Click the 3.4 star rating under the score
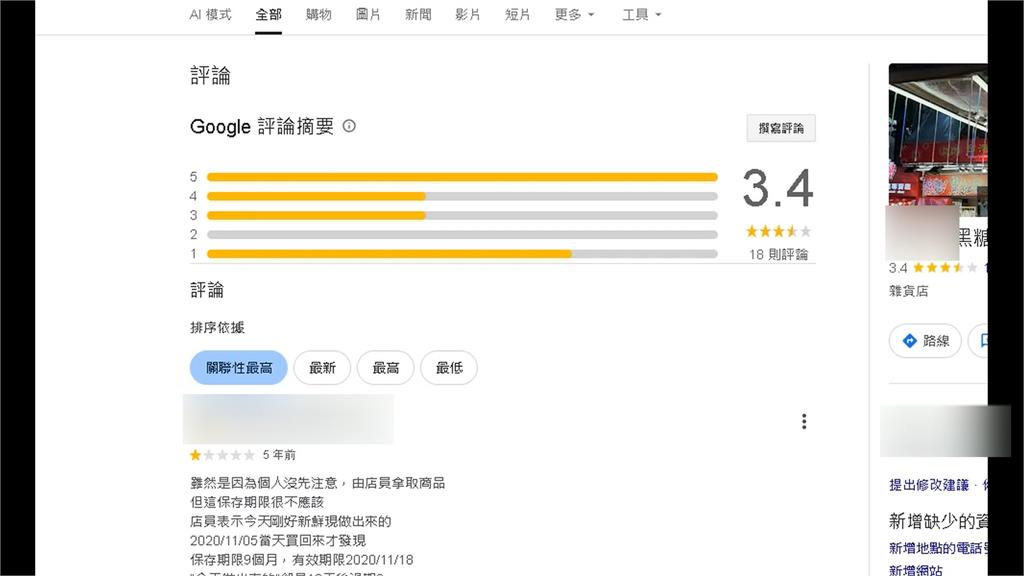This screenshot has width=1024, height=576. [778, 231]
